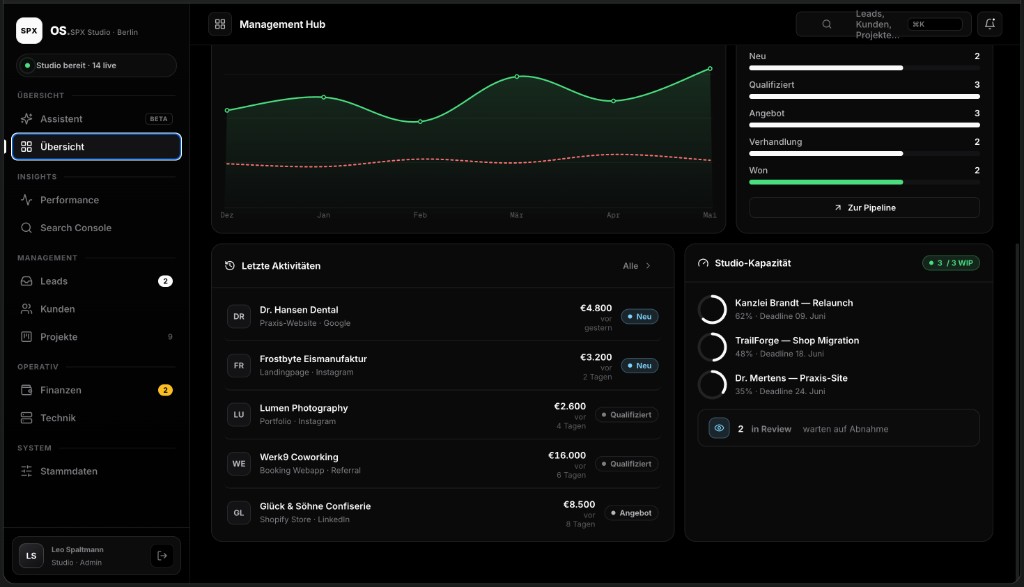Click the Search Console magnifier icon
The image size is (1024, 587).
[x=26, y=228]
